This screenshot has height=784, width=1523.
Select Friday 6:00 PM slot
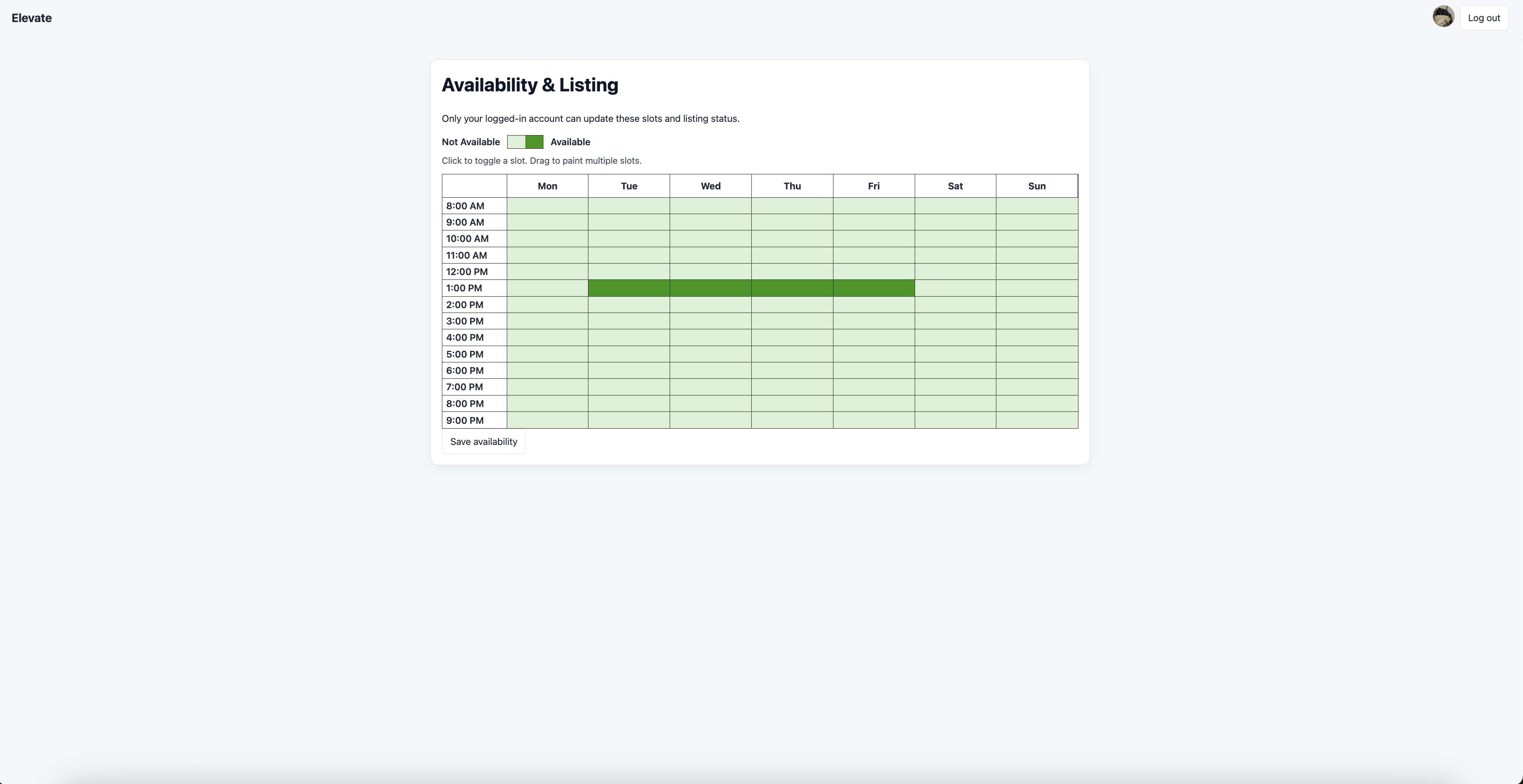tap(873, 371)
